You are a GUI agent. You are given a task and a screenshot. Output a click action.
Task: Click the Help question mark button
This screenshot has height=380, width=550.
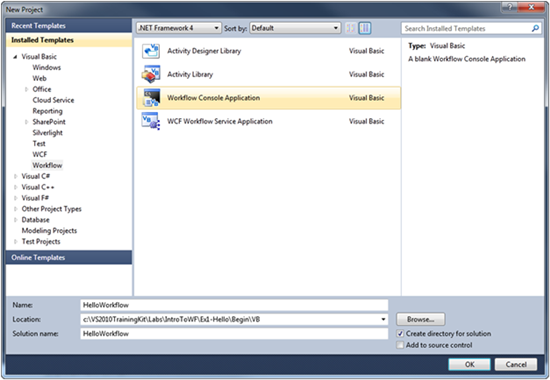[x=510, y=7]
